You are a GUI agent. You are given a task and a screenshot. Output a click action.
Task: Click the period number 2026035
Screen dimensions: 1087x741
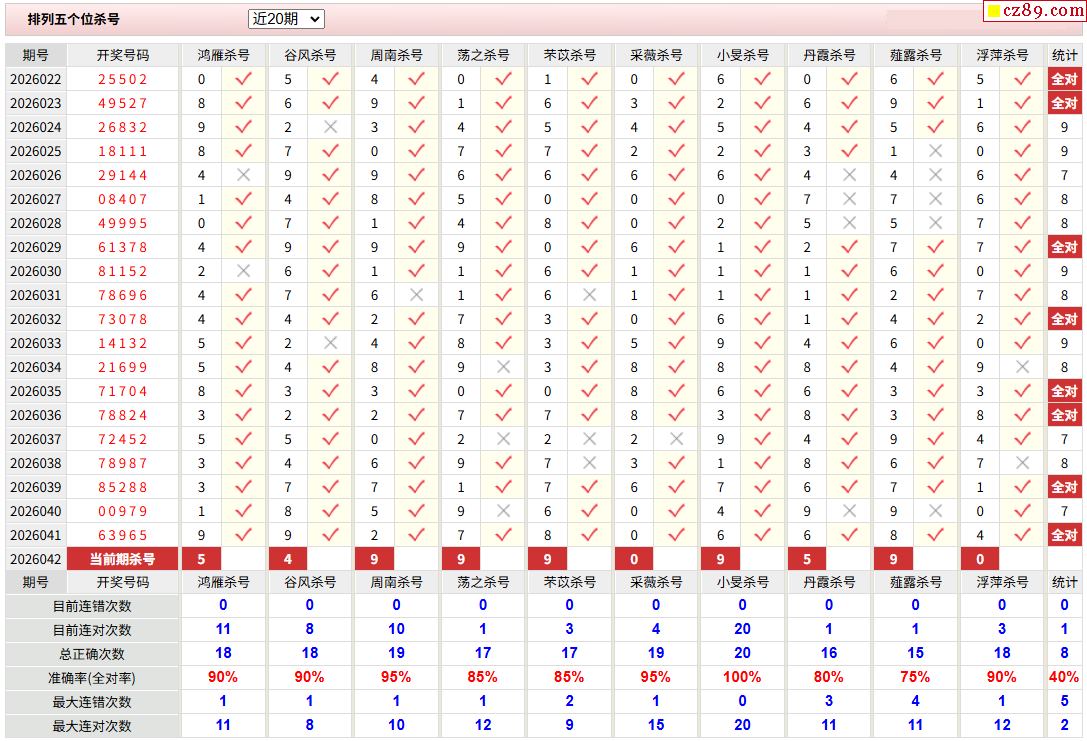point(35,391)
